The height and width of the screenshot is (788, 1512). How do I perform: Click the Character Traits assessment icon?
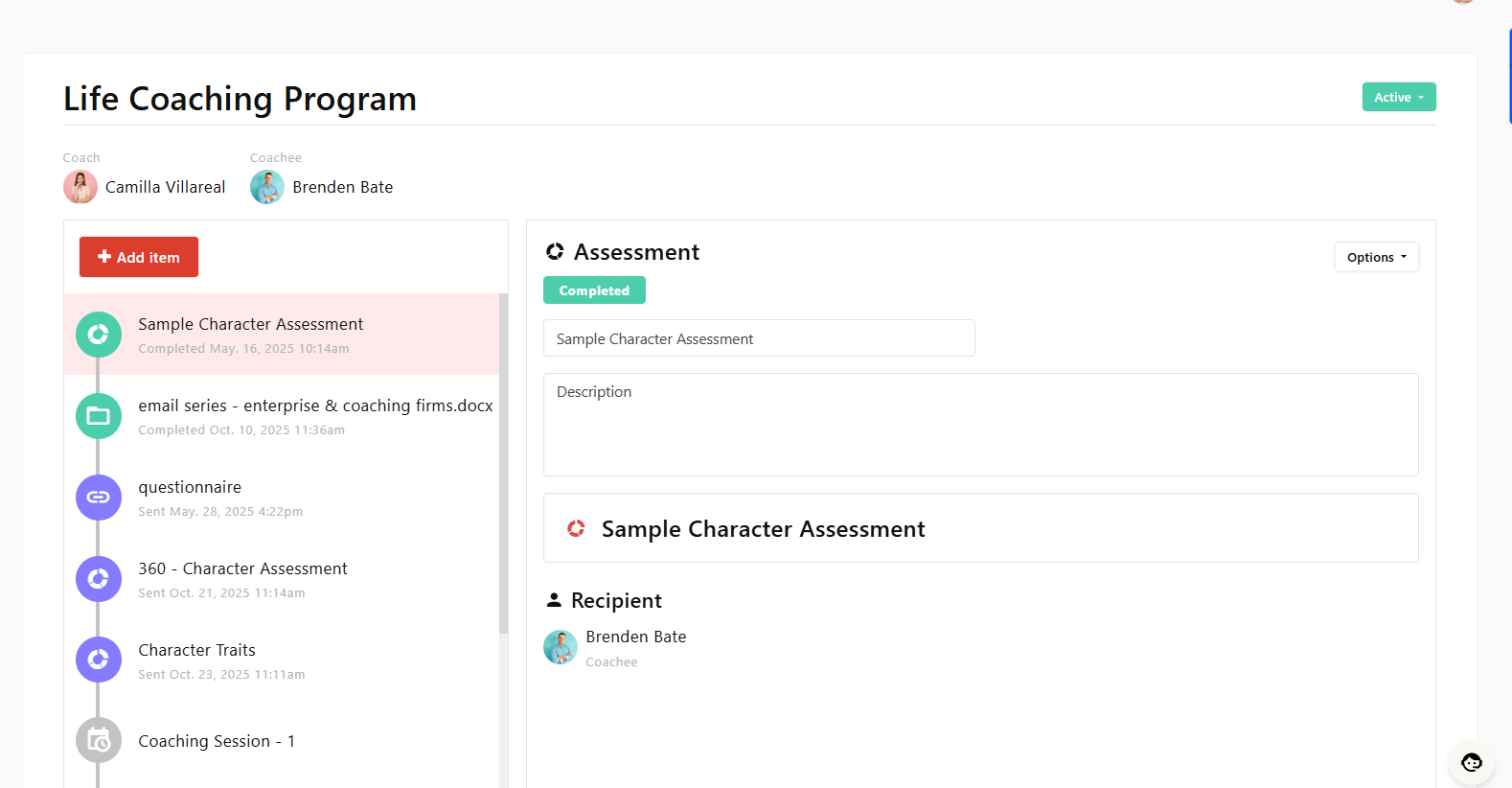click(x=98, y=660)
